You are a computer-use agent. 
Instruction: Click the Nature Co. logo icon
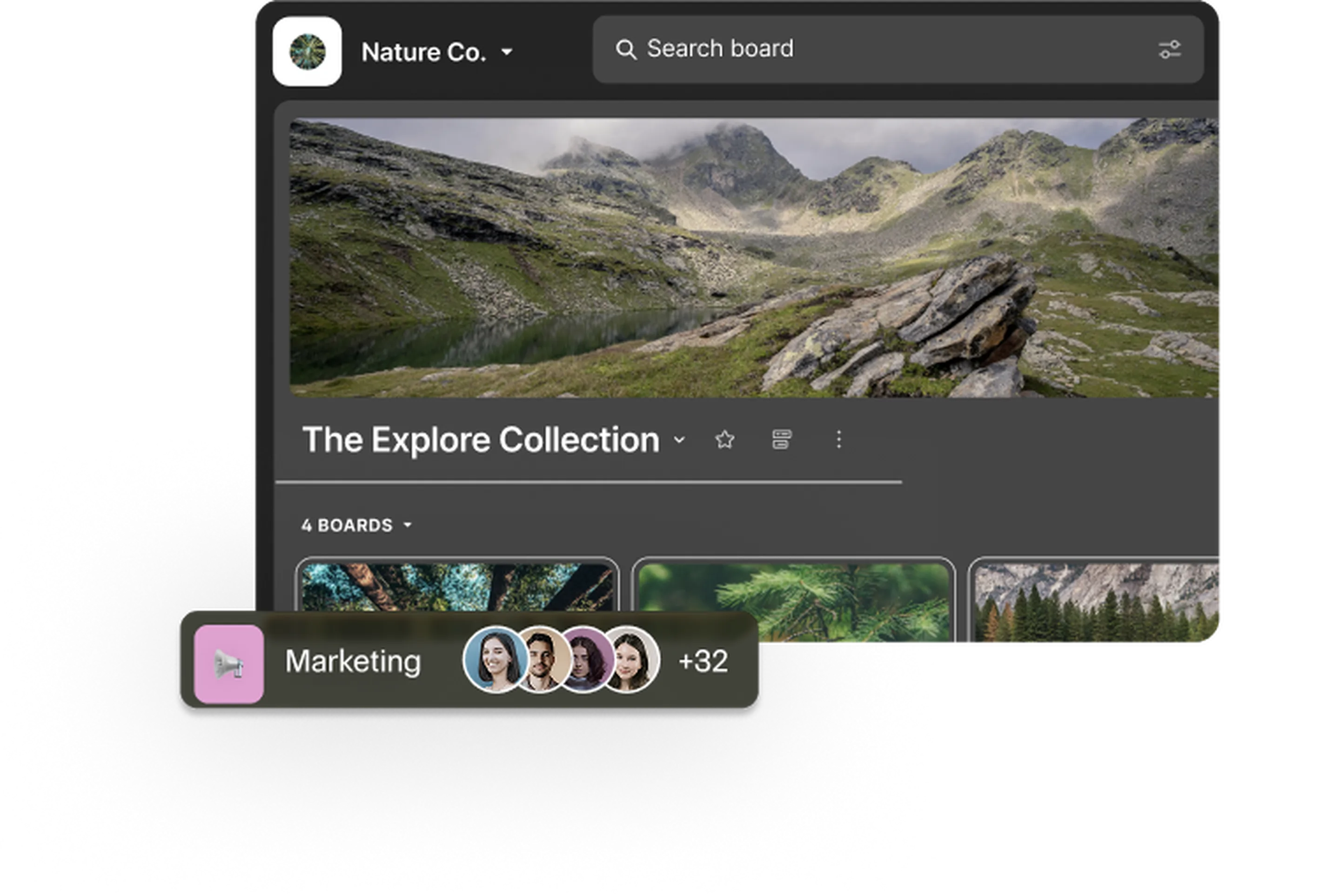coord(307,52)
